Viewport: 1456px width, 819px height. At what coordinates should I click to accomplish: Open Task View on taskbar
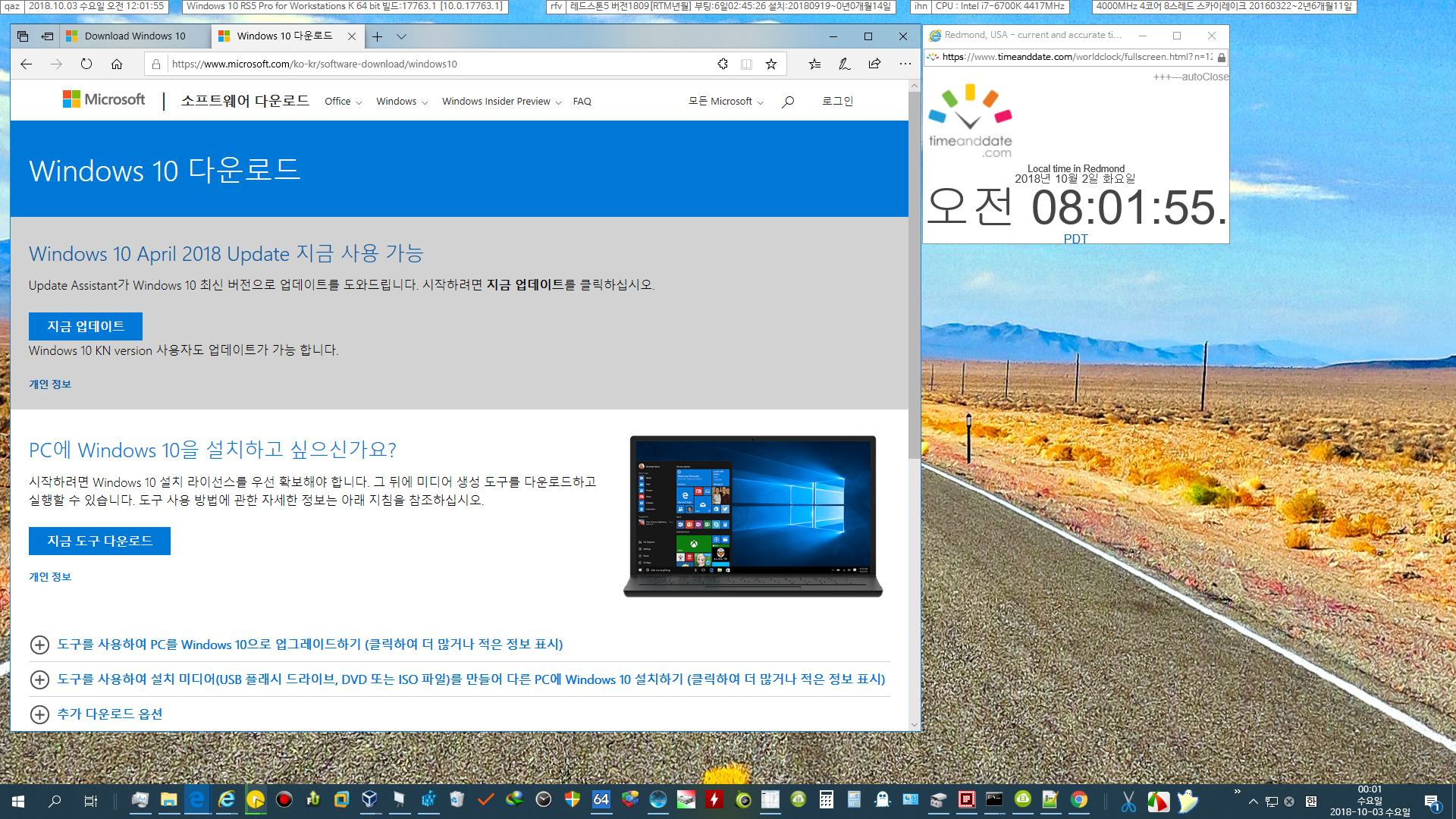(90, 802)
